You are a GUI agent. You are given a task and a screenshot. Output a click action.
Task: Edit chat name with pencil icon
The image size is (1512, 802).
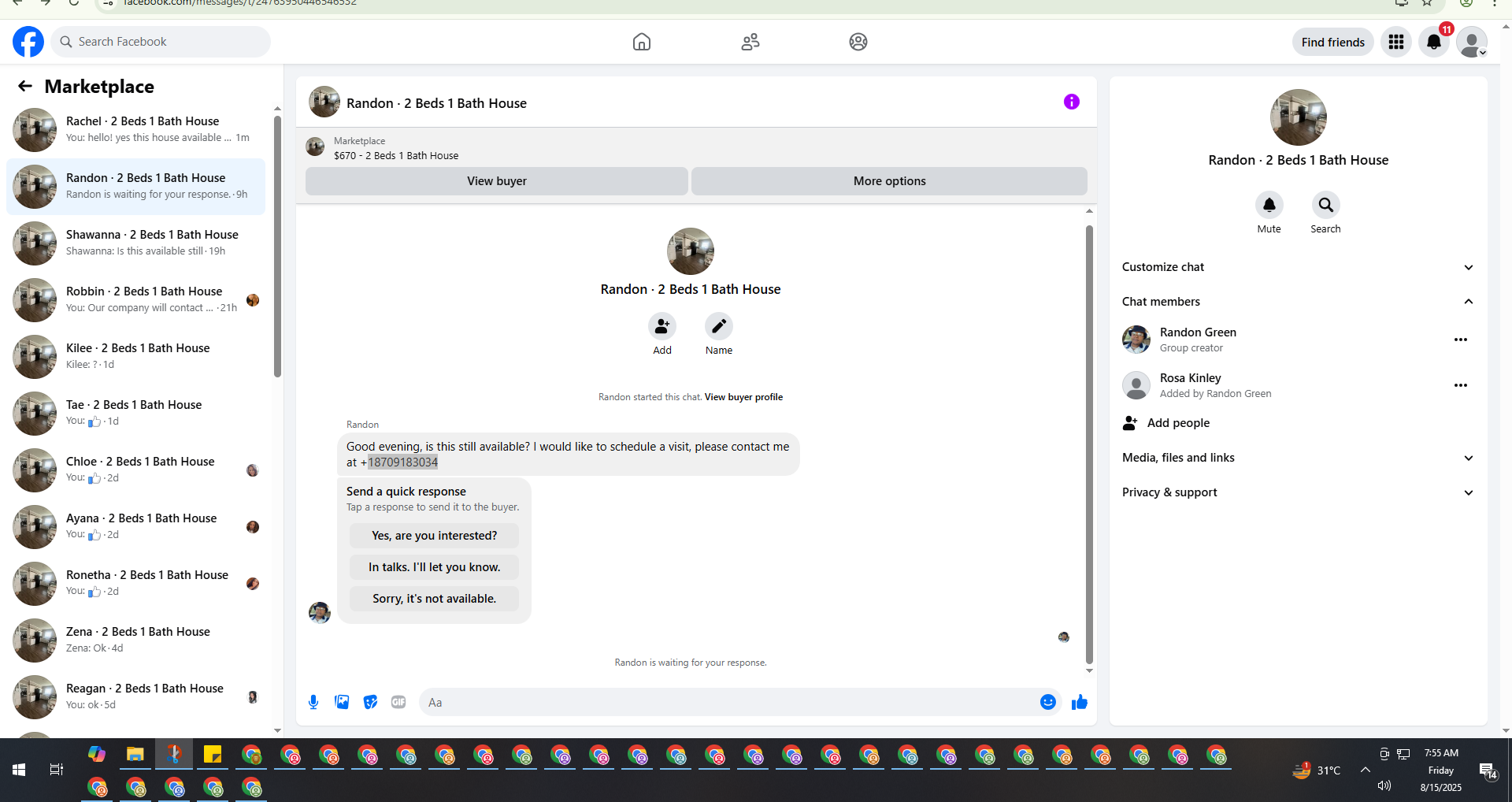coord(719,326)
